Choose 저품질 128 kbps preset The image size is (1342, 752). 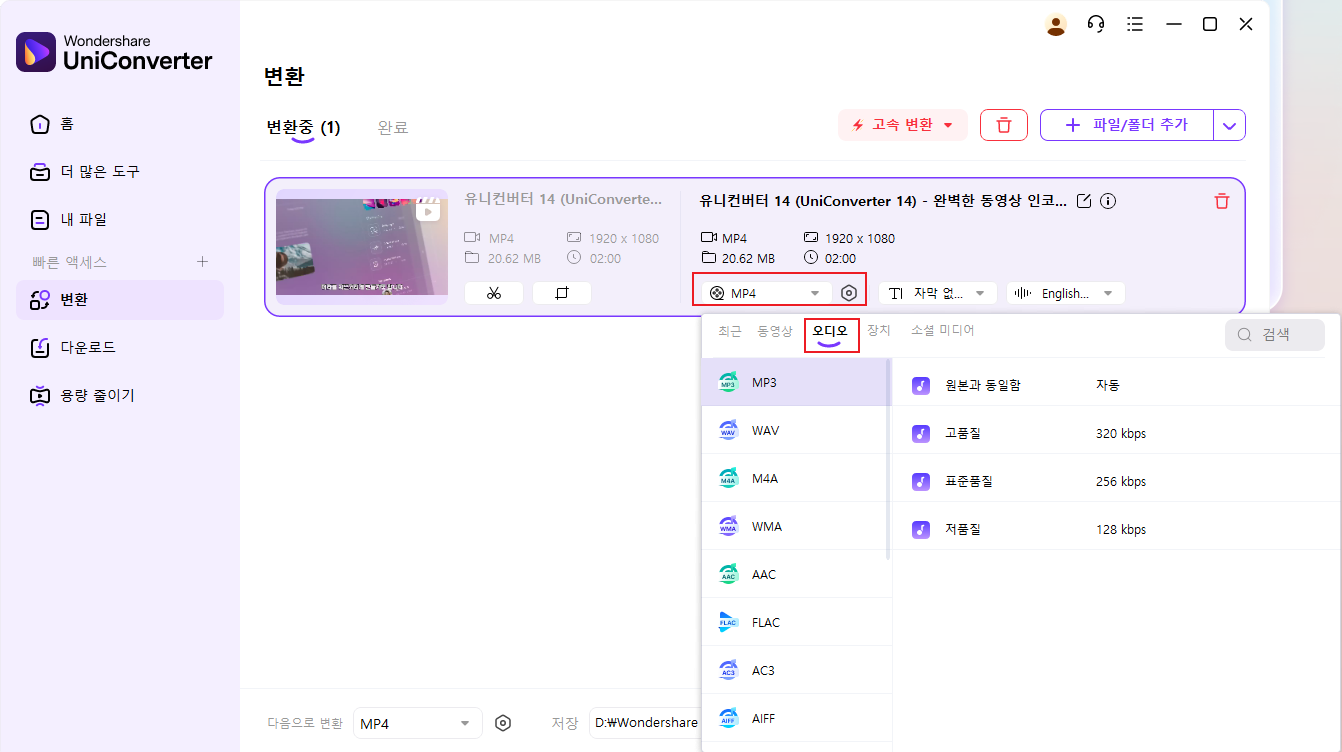coord(1116,529)
